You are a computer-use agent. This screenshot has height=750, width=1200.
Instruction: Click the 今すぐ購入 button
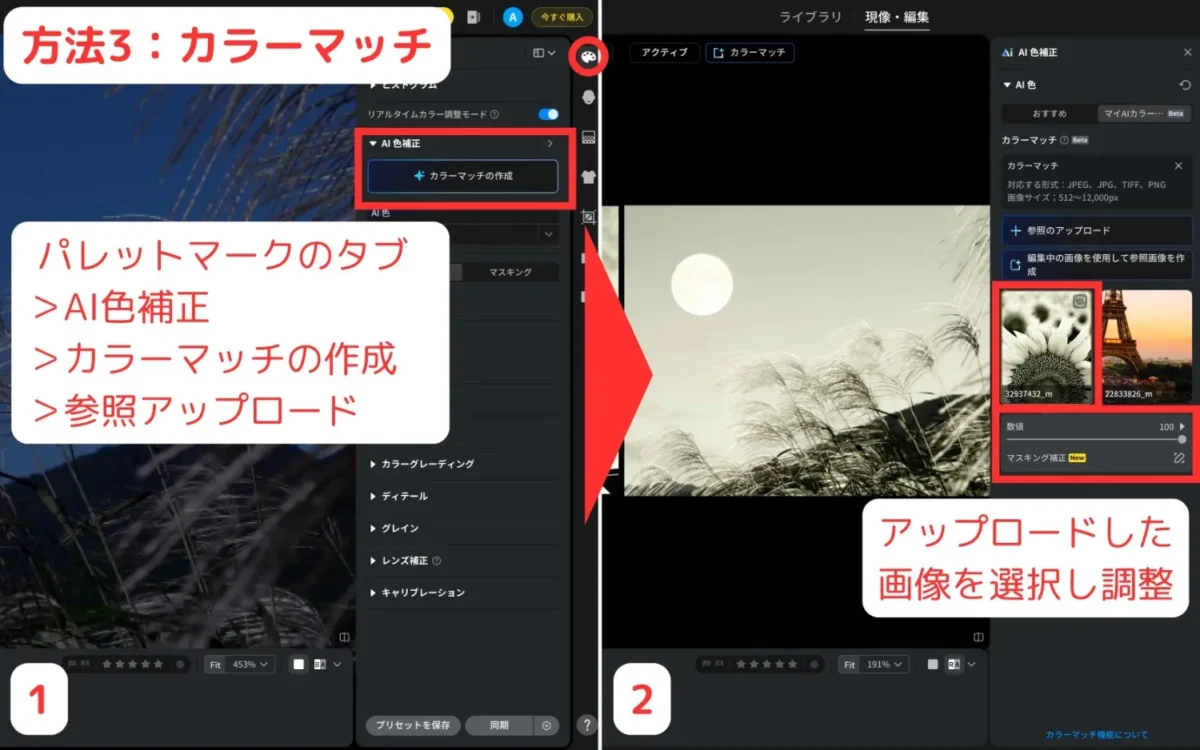click(x=562, y=17)
